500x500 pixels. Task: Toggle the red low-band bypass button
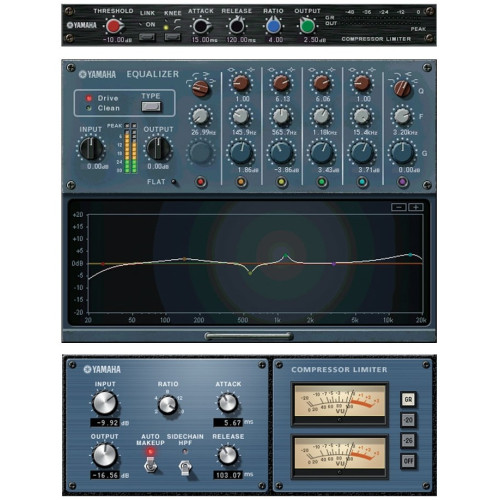[201, 182]
